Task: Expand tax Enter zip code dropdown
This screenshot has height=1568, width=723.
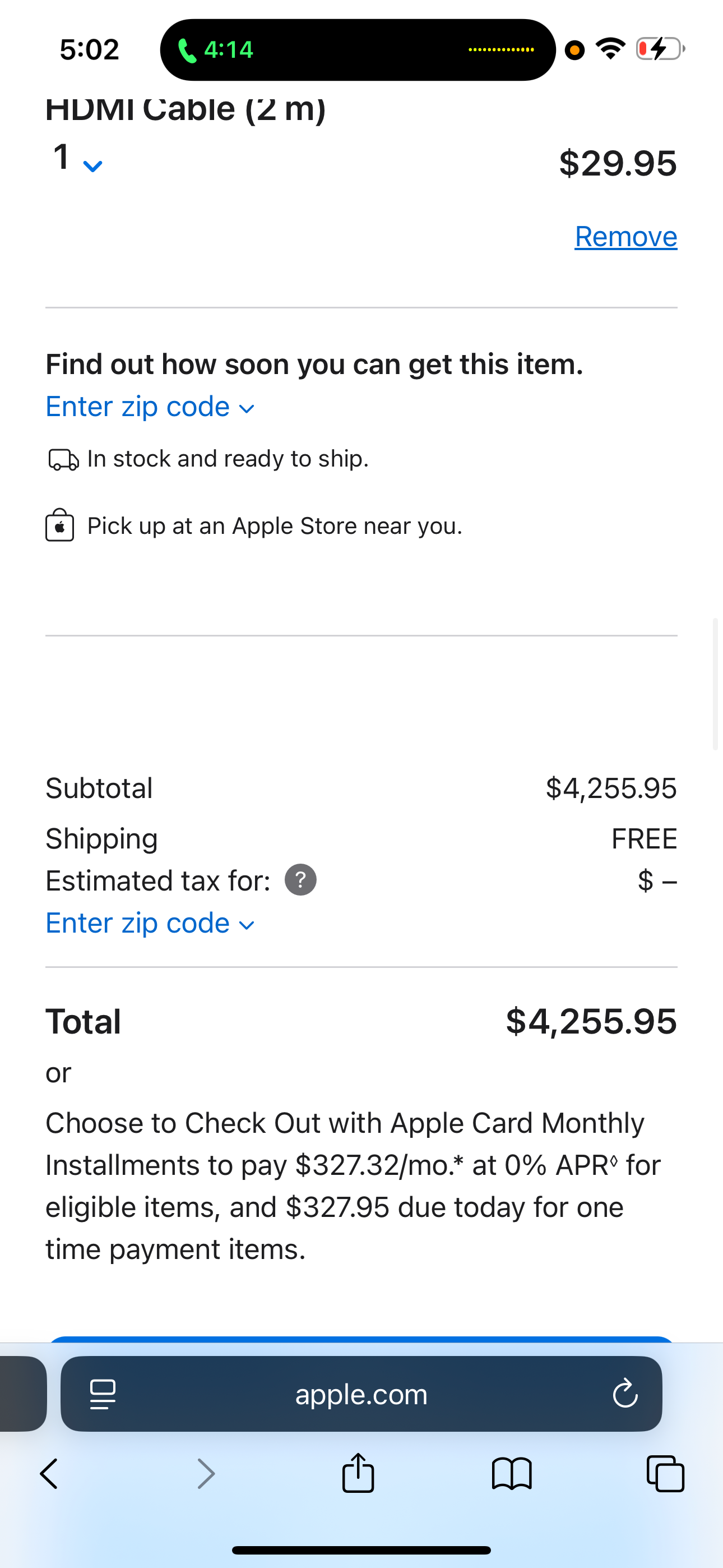Action: point(150,924)
